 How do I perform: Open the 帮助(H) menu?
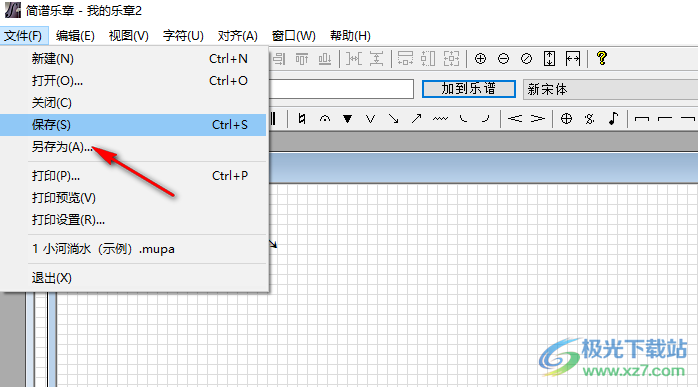click(350, 36)
